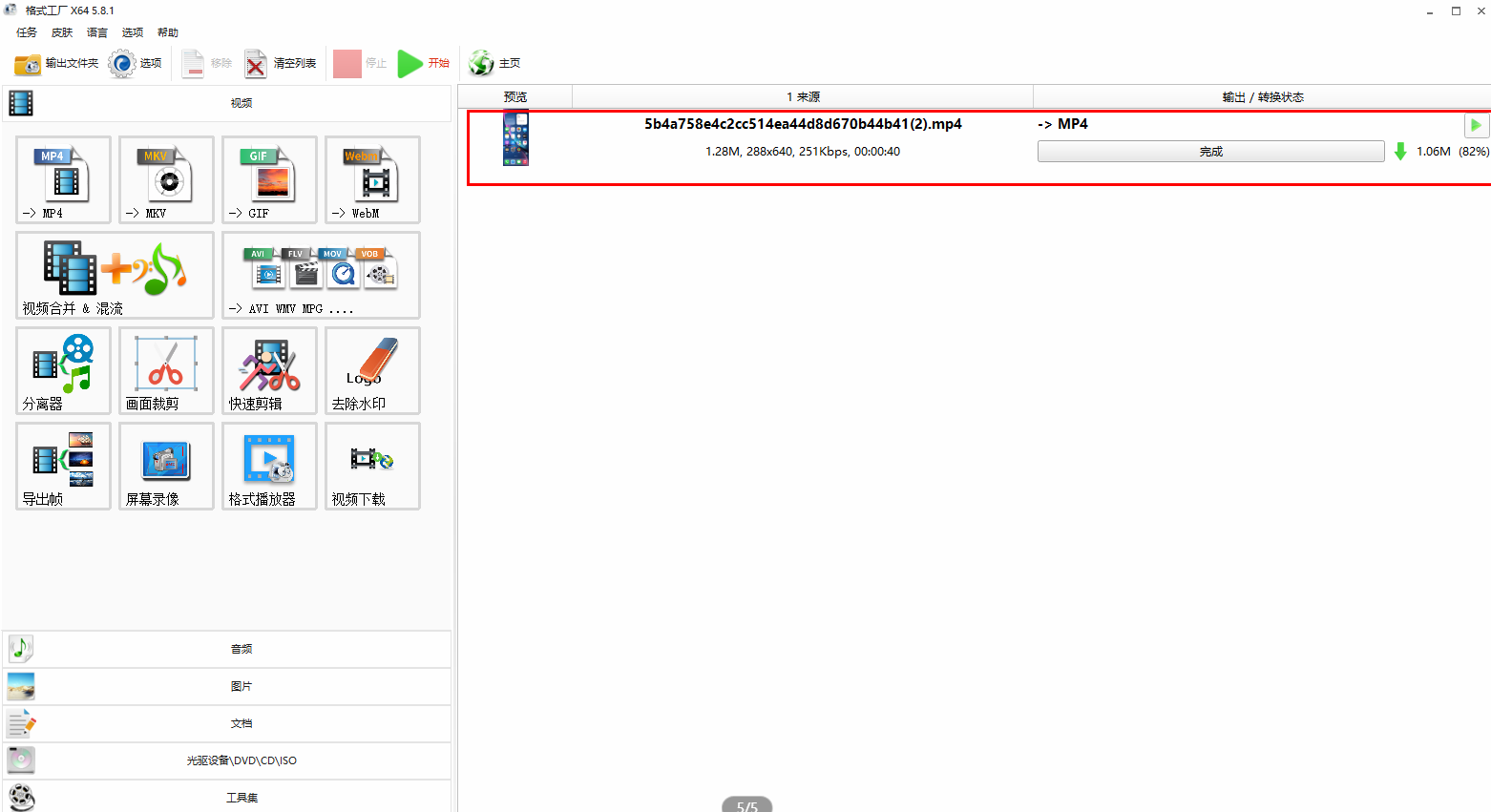Click the video preview thumbnail
The width and height of the screenshot is (1491, 812).
coord(515,138)
